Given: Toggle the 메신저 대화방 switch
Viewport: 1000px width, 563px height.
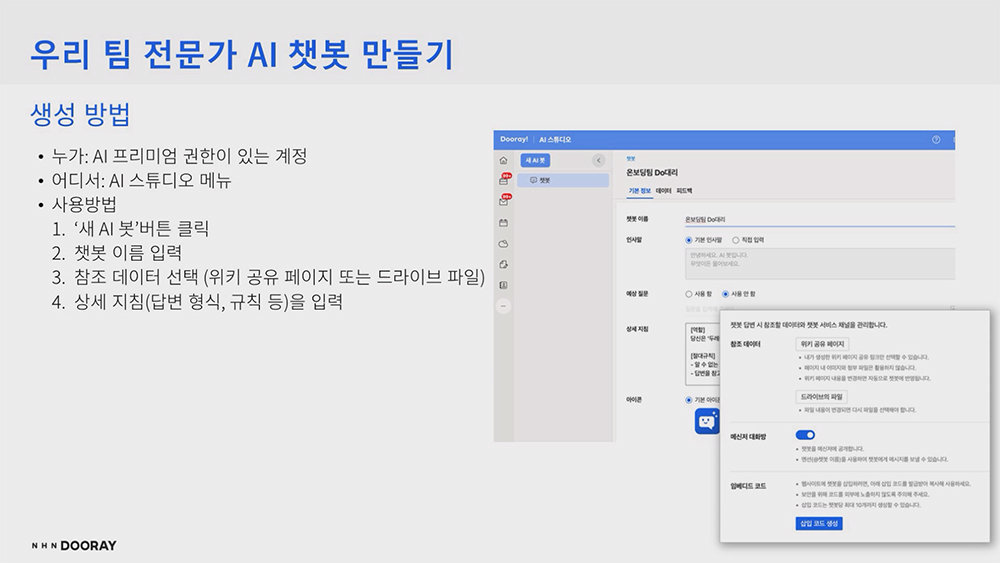Looking at the screenshot, I should (x=805, y=435).
